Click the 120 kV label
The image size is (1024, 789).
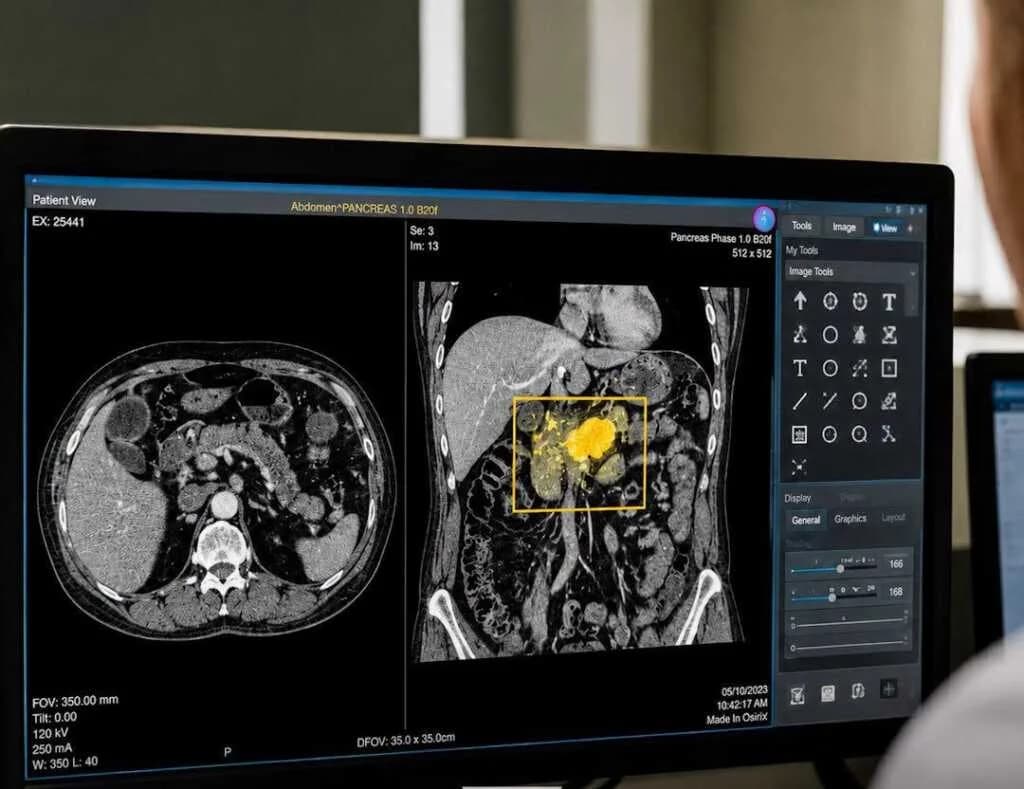[50, 733]
